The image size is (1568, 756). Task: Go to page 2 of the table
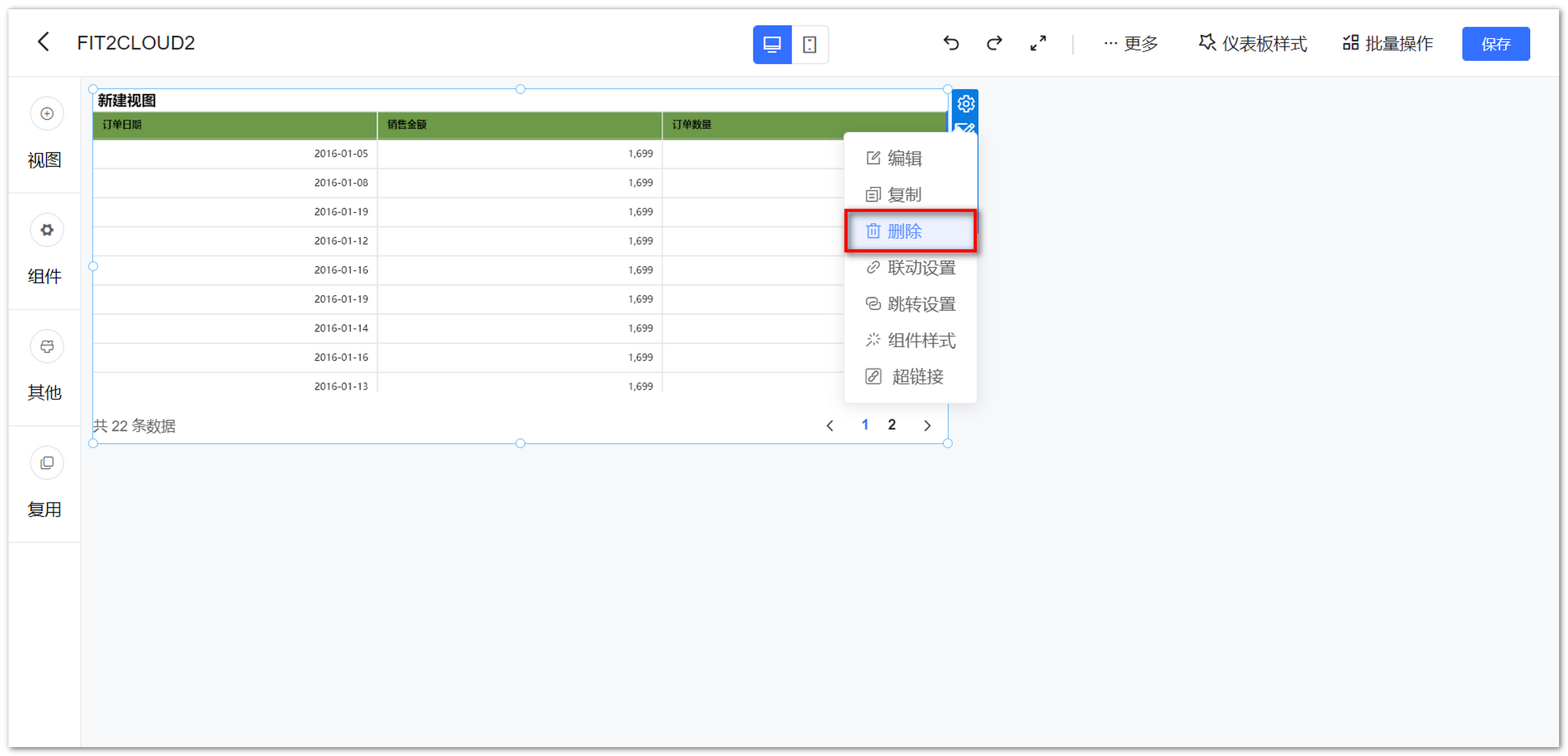point(891,425)
